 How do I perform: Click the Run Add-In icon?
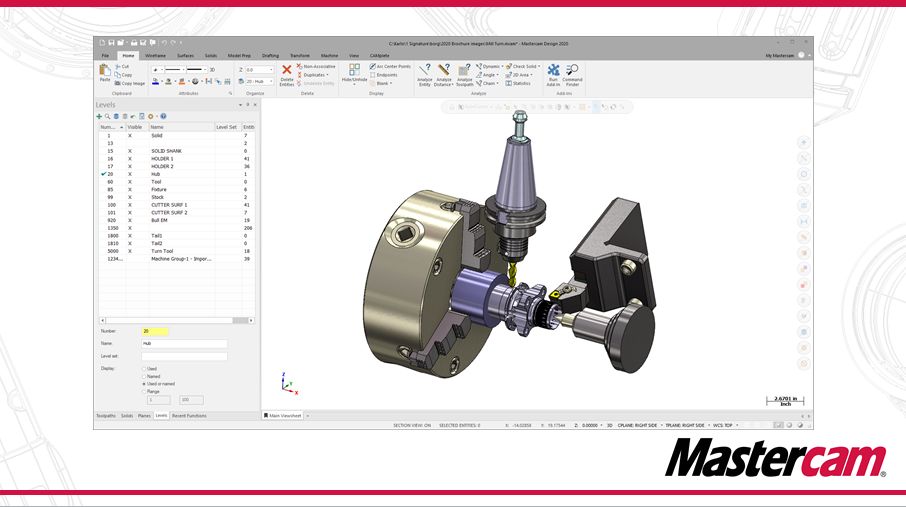coord(554,70)
